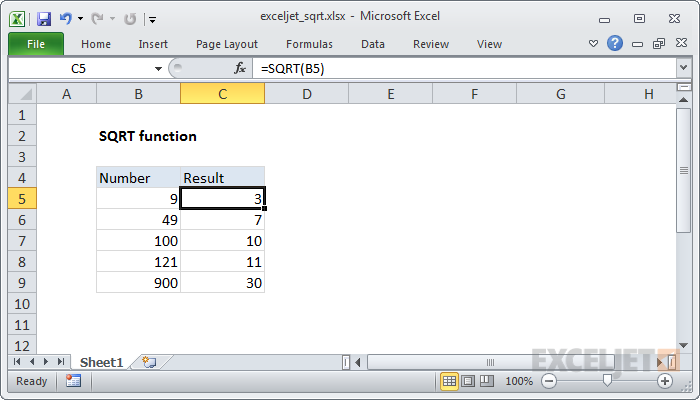The image size is (700, 400).
Task: Go to first sheet navigation arrow
Action: [x=17, y=362]
